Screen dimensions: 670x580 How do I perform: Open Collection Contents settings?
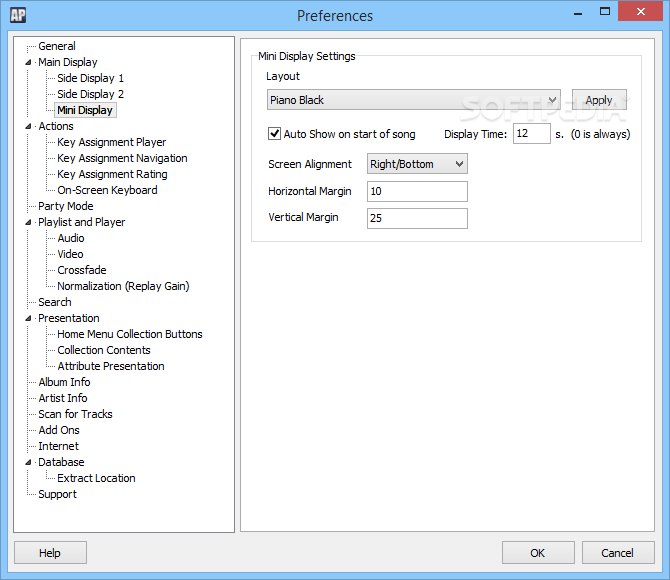[x=104, y=350]
